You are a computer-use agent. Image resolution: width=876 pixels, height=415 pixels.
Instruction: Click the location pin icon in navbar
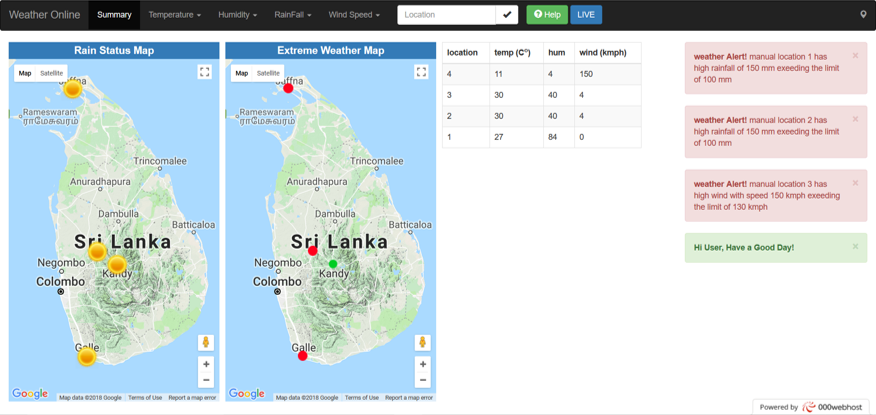(863, 15)
